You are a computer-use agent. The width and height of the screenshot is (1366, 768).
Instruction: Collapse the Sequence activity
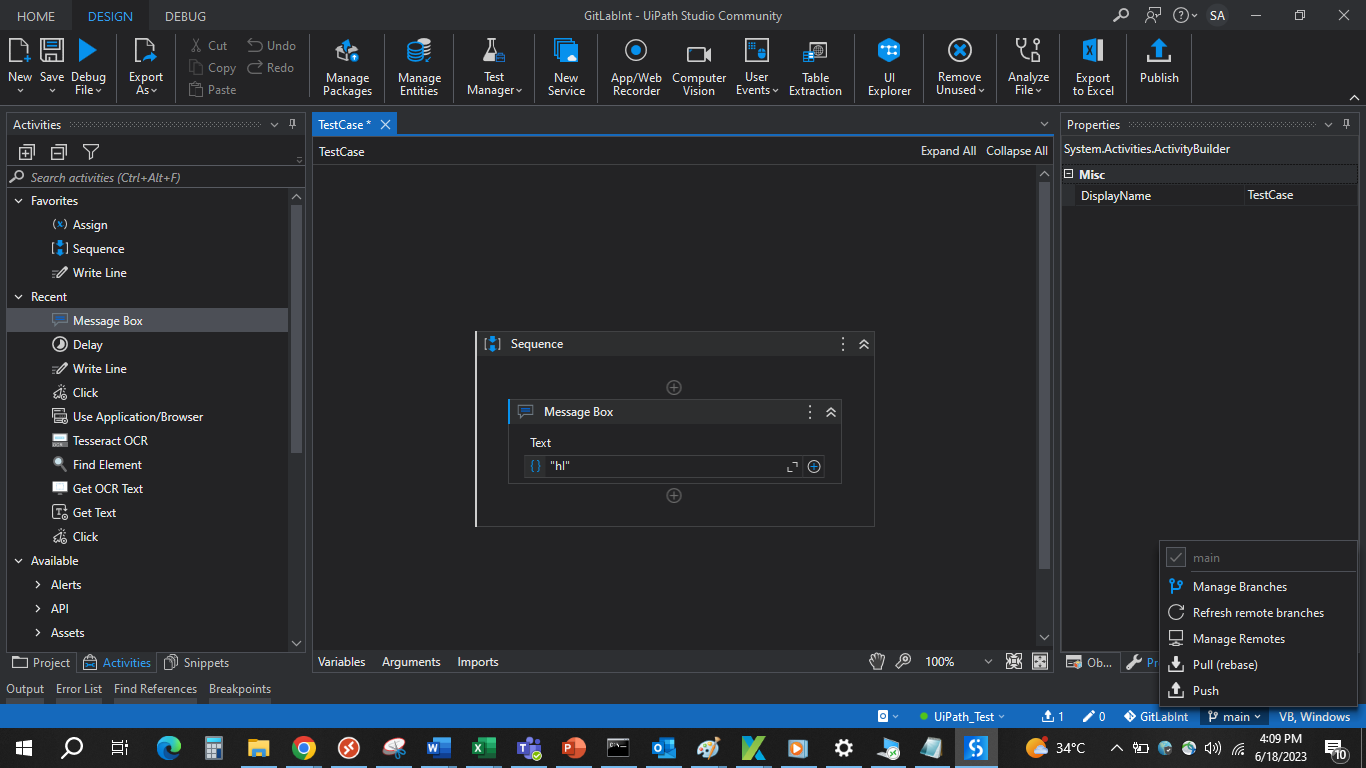(x=864, y=344)
